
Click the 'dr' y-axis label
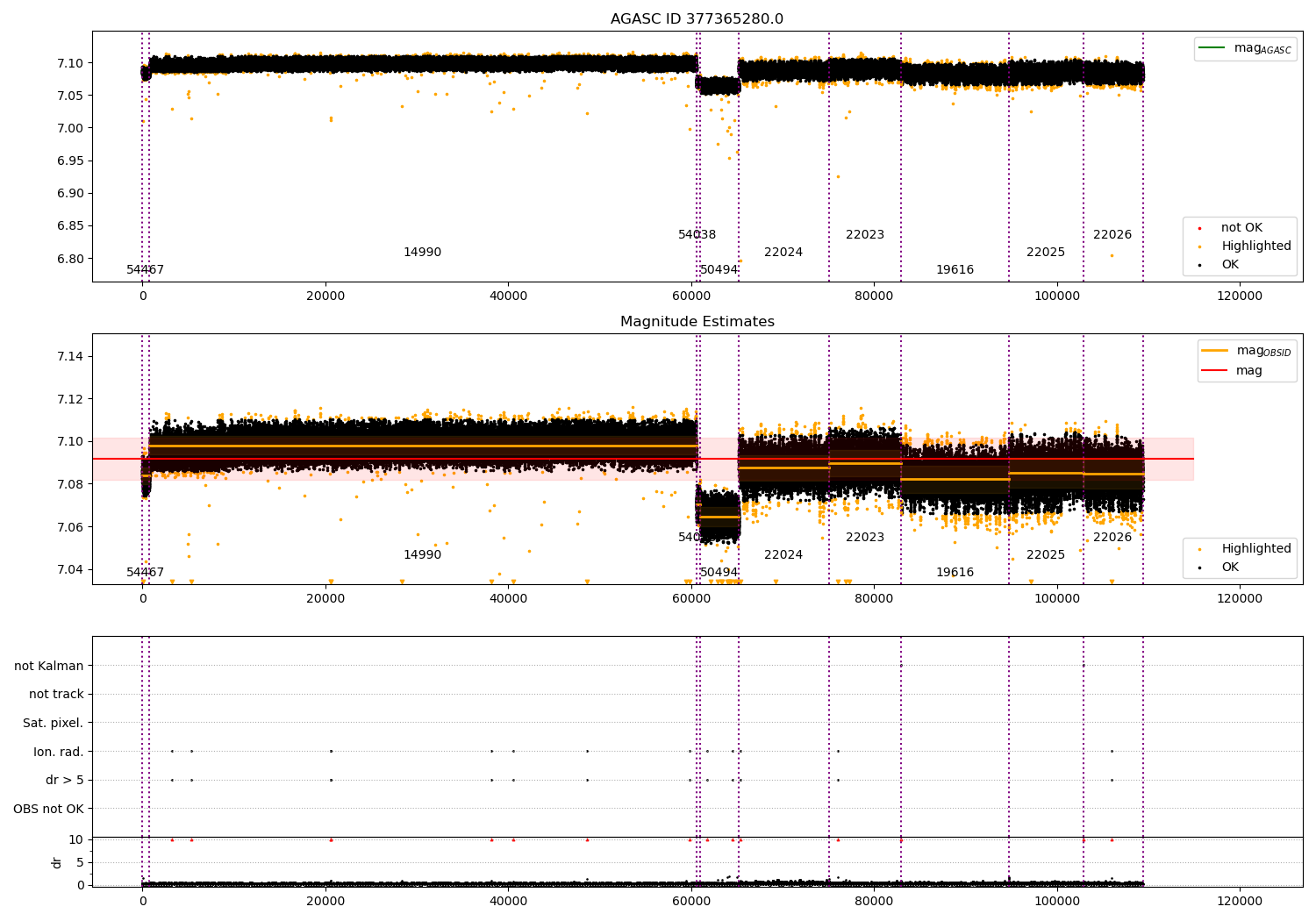[x=57, y=862]
